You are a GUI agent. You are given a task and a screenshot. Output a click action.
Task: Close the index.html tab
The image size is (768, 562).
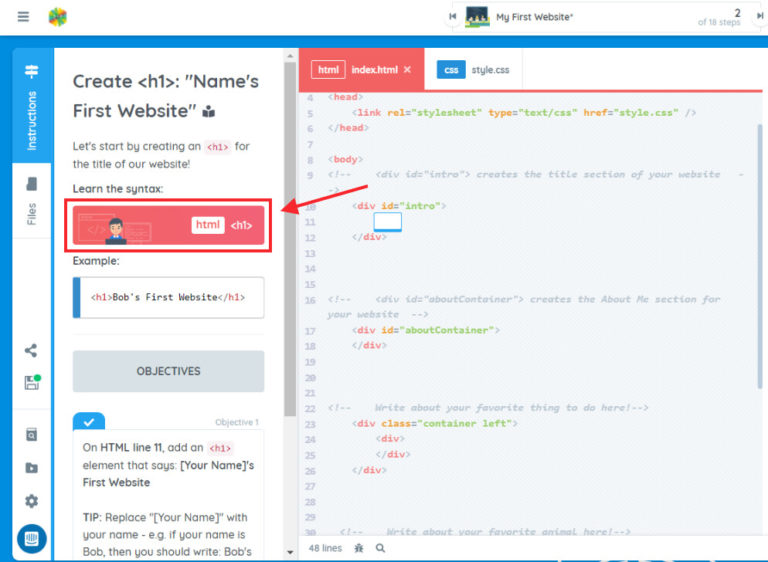(x=407, y=70)
